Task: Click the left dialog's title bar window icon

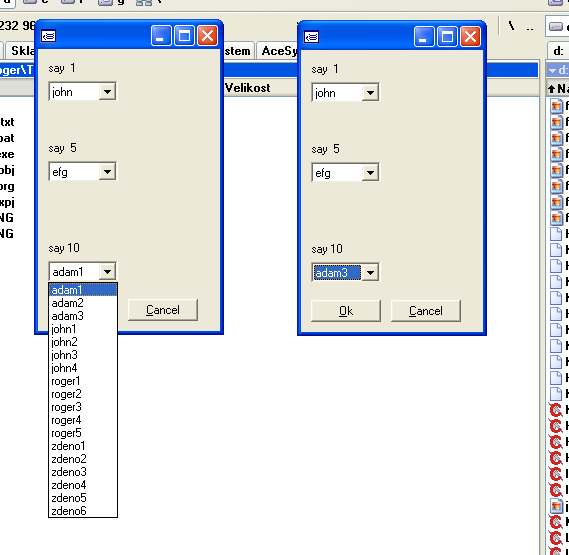Action: point(48,36)
